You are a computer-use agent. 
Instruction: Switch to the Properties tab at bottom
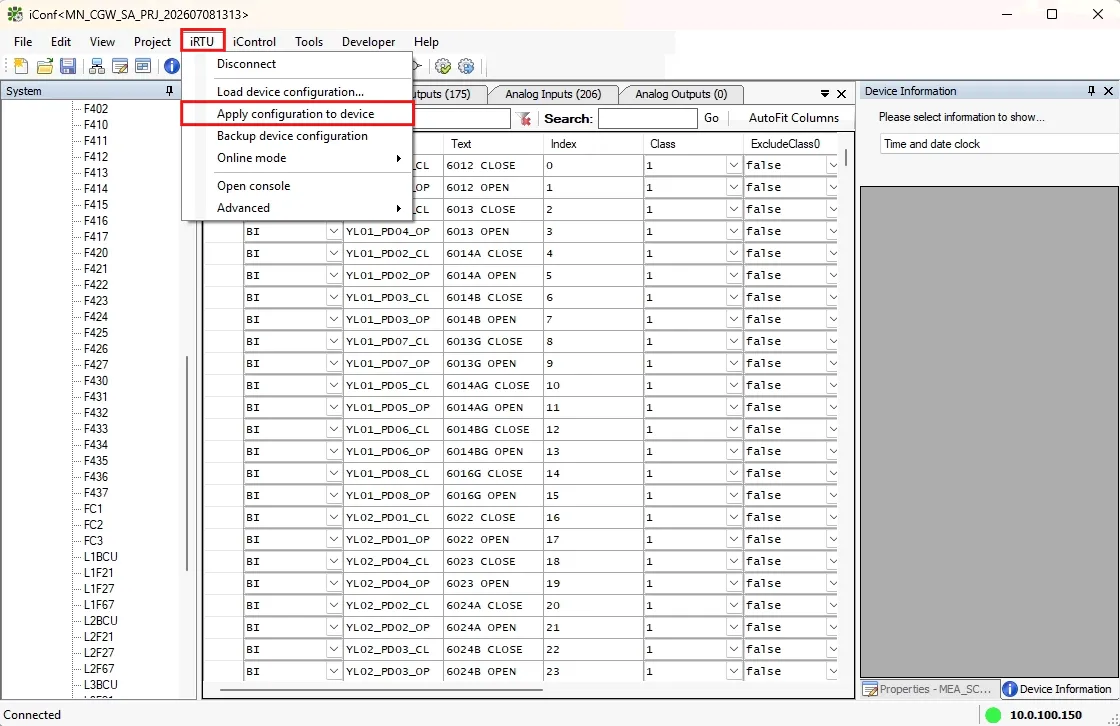pos(929,689)
